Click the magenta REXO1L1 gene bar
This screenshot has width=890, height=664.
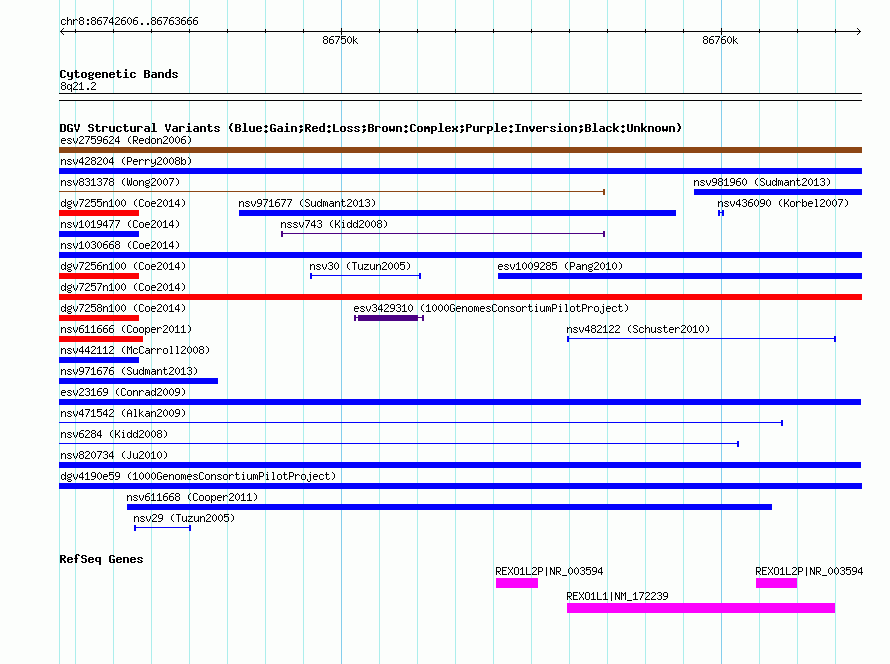701,608
